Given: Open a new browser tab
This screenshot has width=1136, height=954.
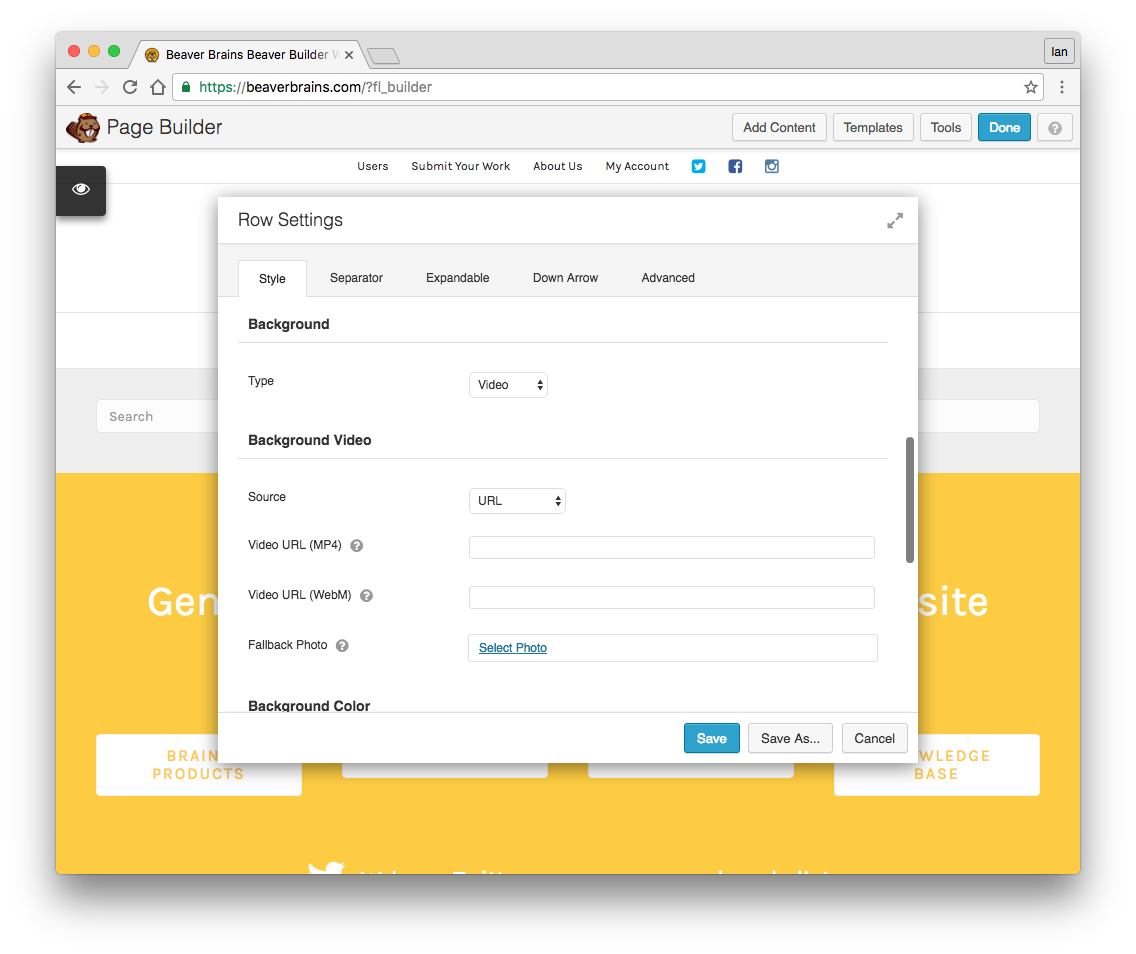Looking at the screenshot, I should (383, 56).
